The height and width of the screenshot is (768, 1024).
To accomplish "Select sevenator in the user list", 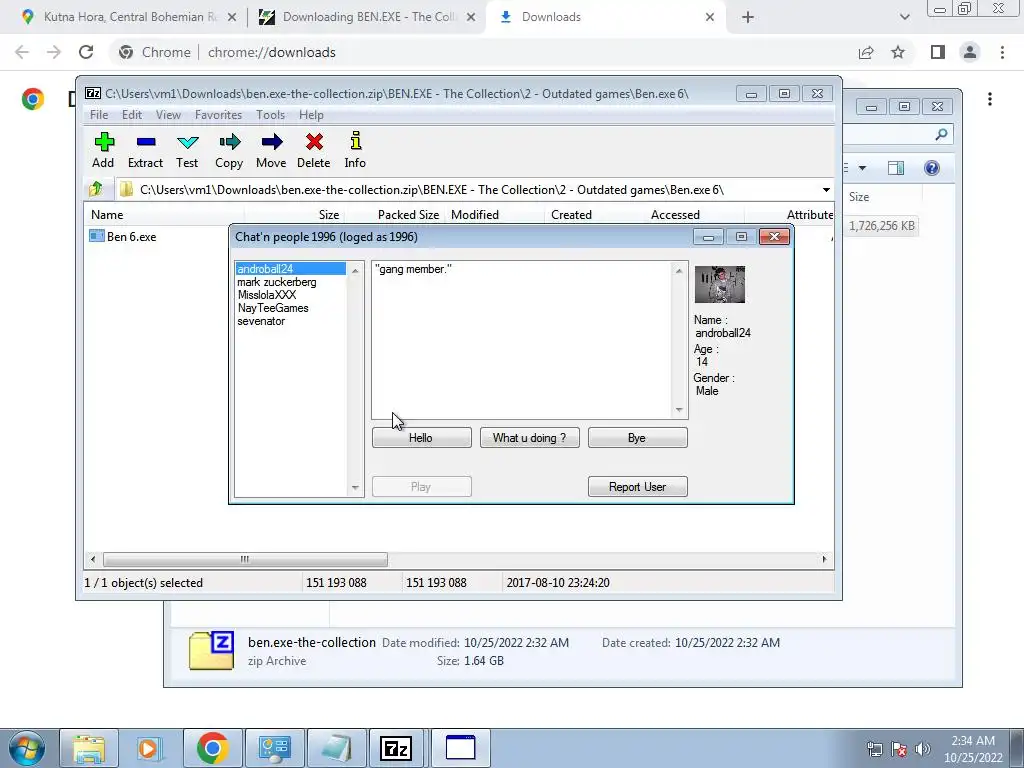I will pyautogui.click(x=261, y=321).
